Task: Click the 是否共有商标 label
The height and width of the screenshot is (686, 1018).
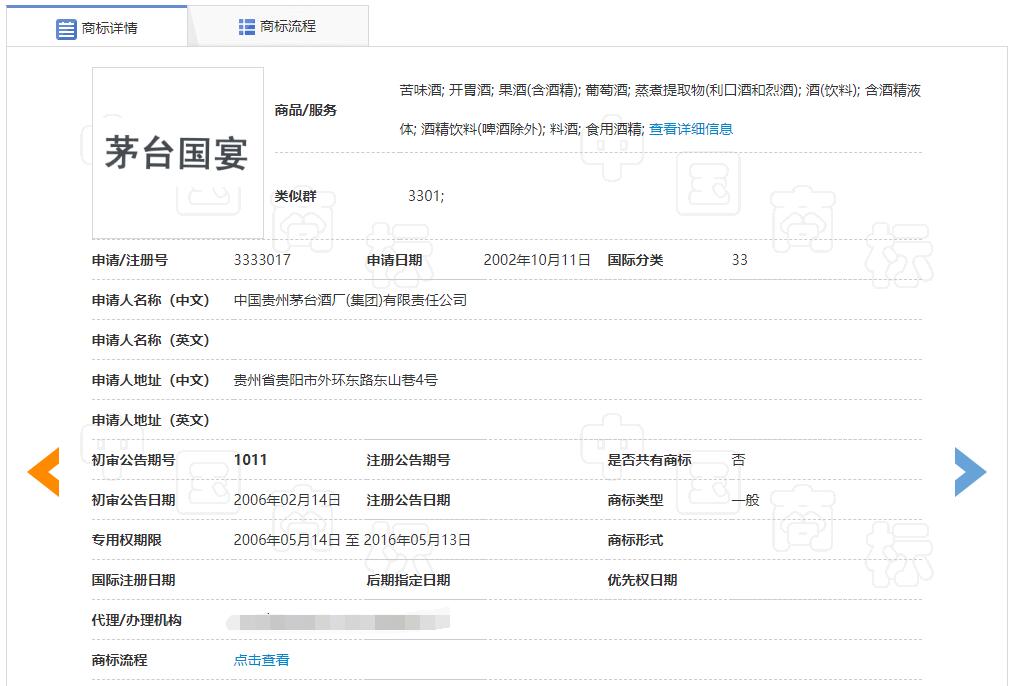Action: coord(649,460)
